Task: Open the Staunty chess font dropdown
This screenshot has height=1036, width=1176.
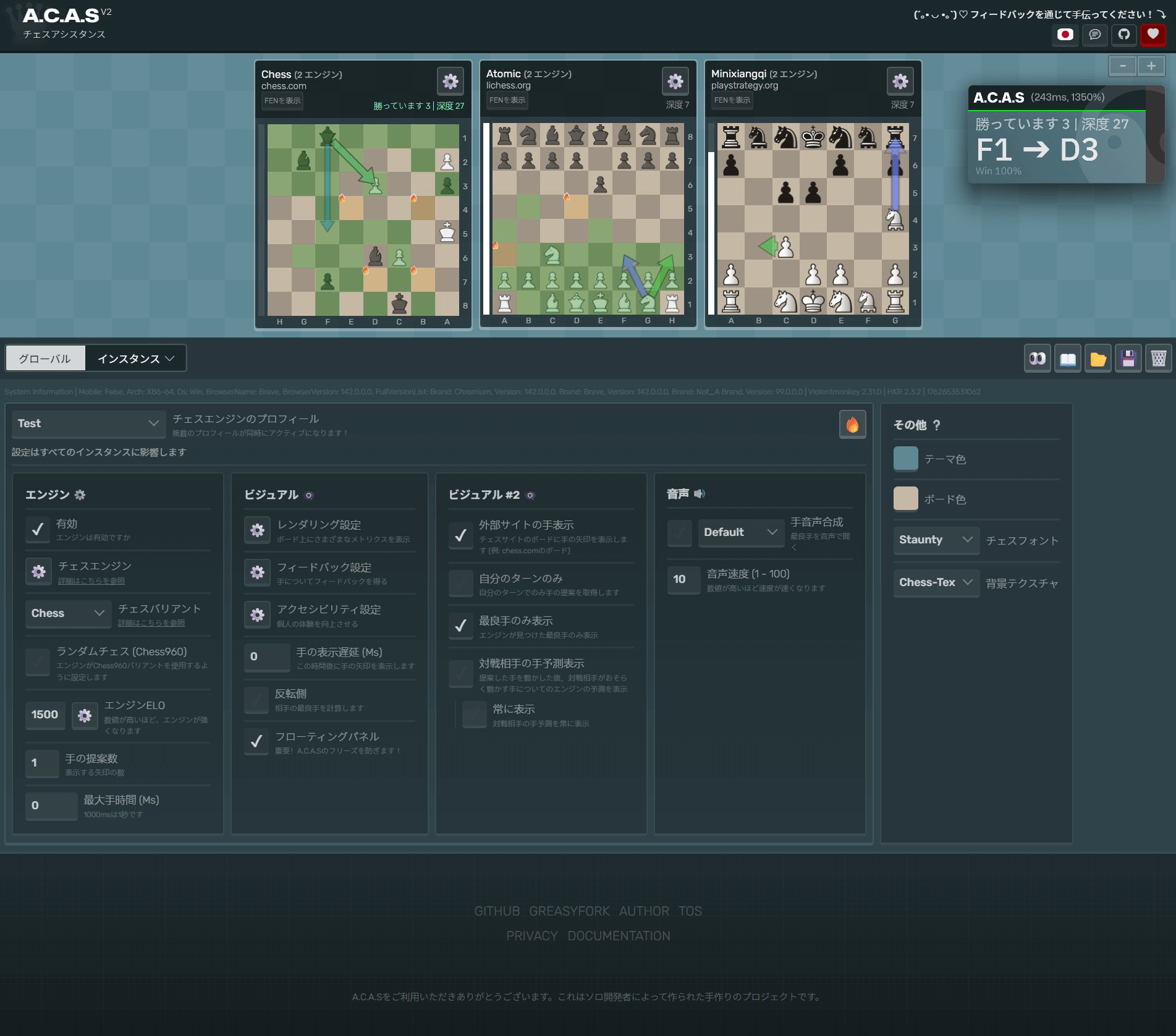Action: tap(936, 540)
